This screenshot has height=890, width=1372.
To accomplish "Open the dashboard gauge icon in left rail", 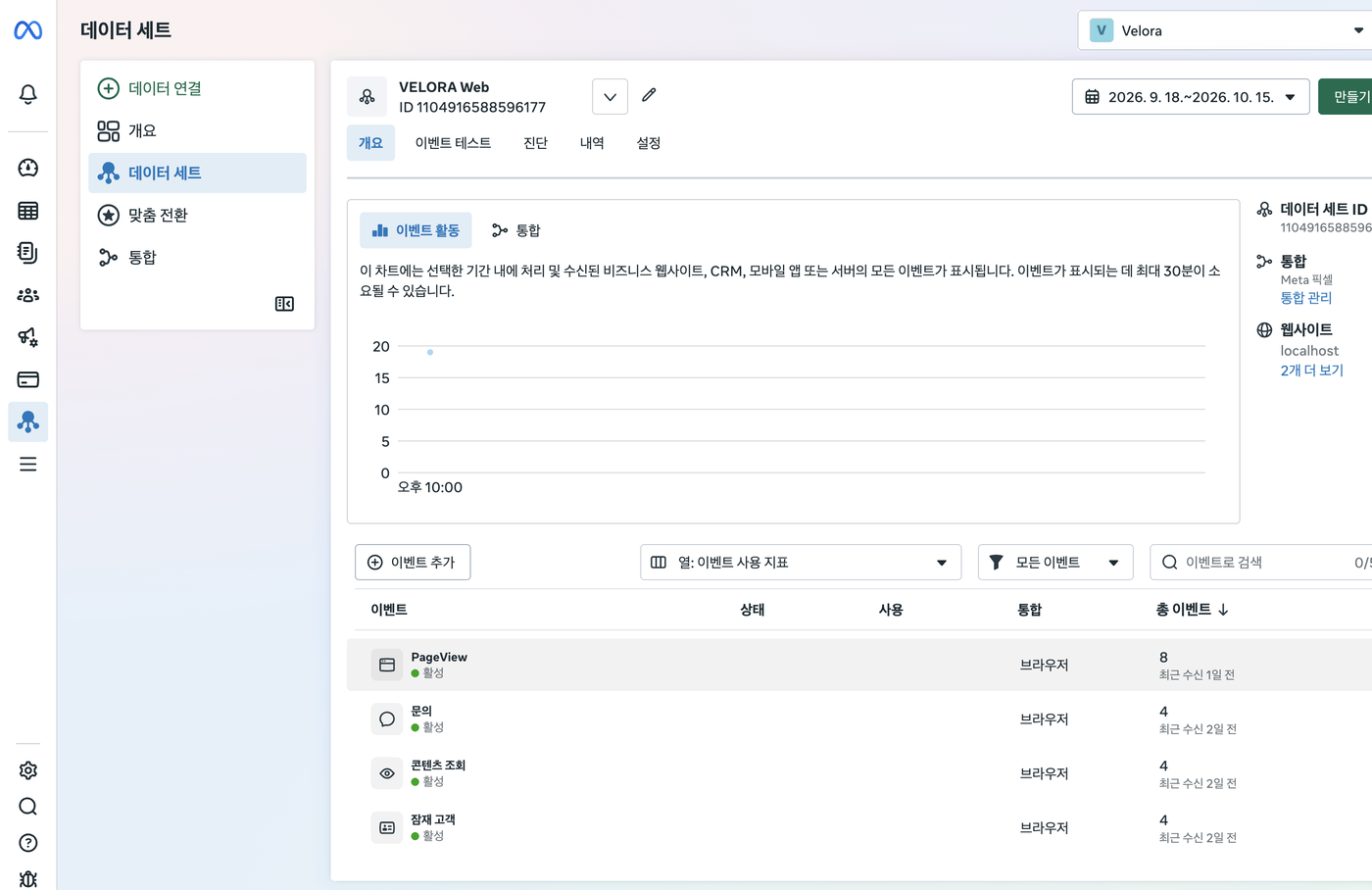I will pos(27,168).
